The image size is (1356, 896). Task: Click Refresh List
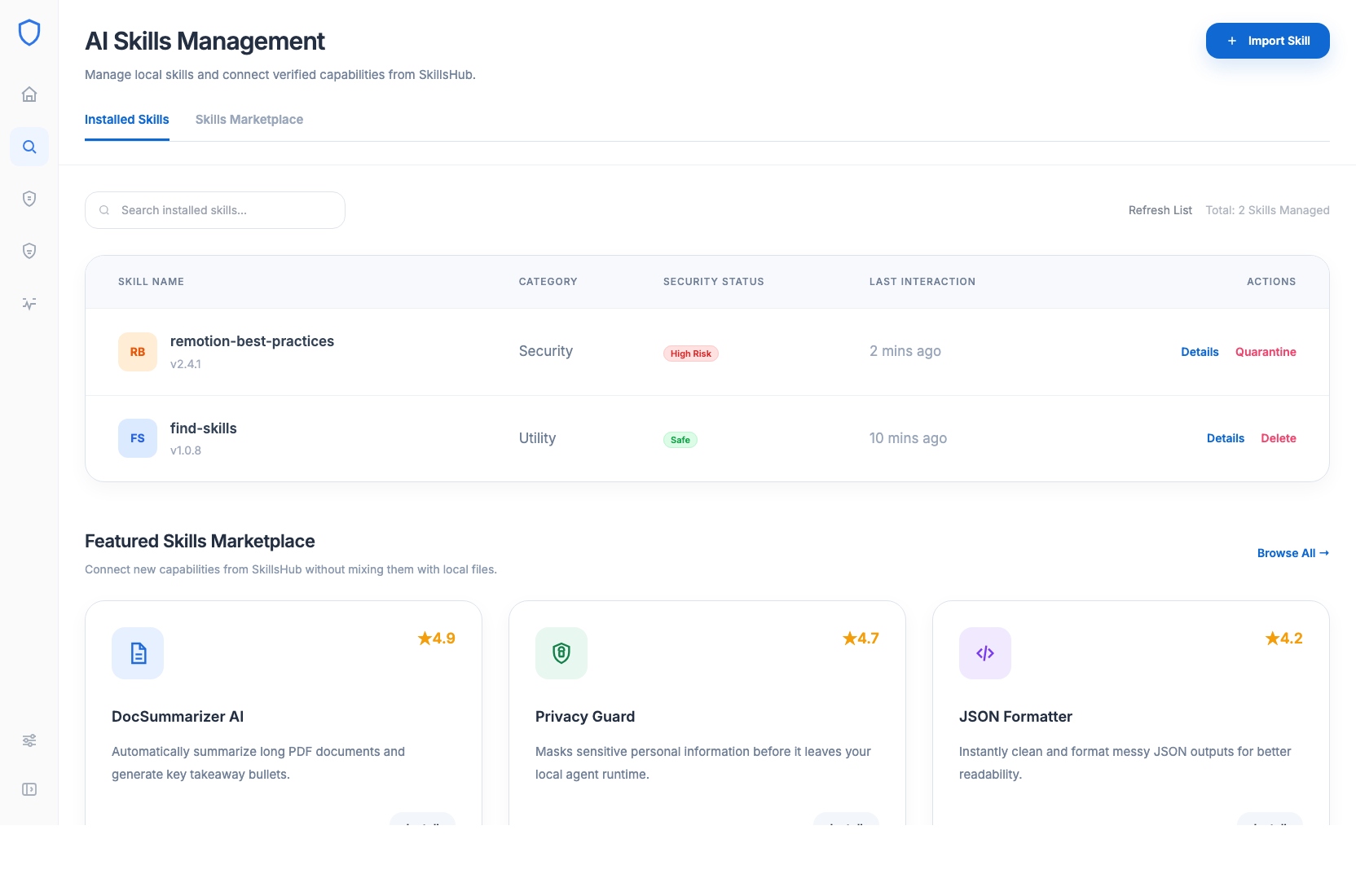click(1160, 210)
